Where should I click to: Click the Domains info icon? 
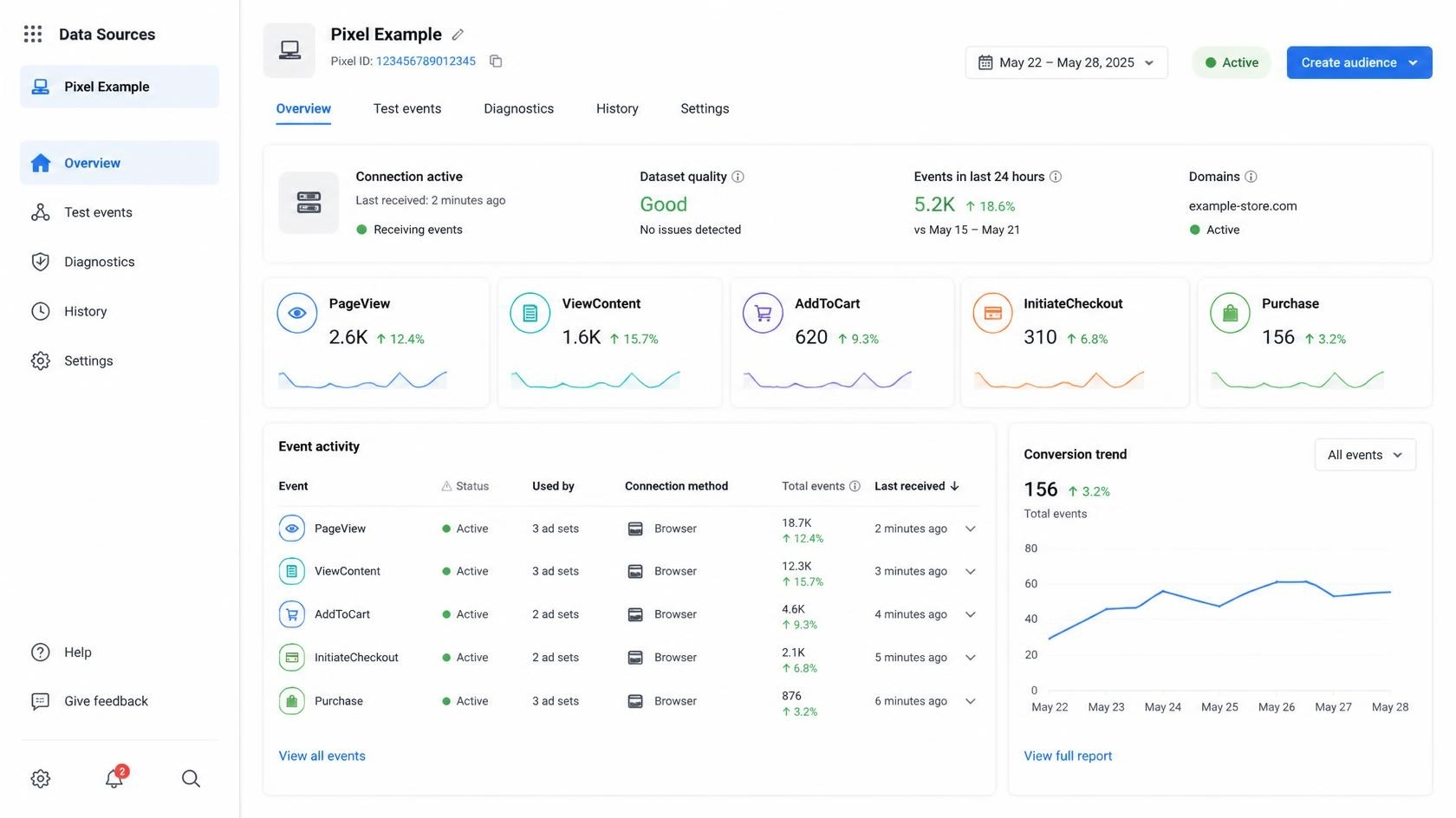[1251, 177]
